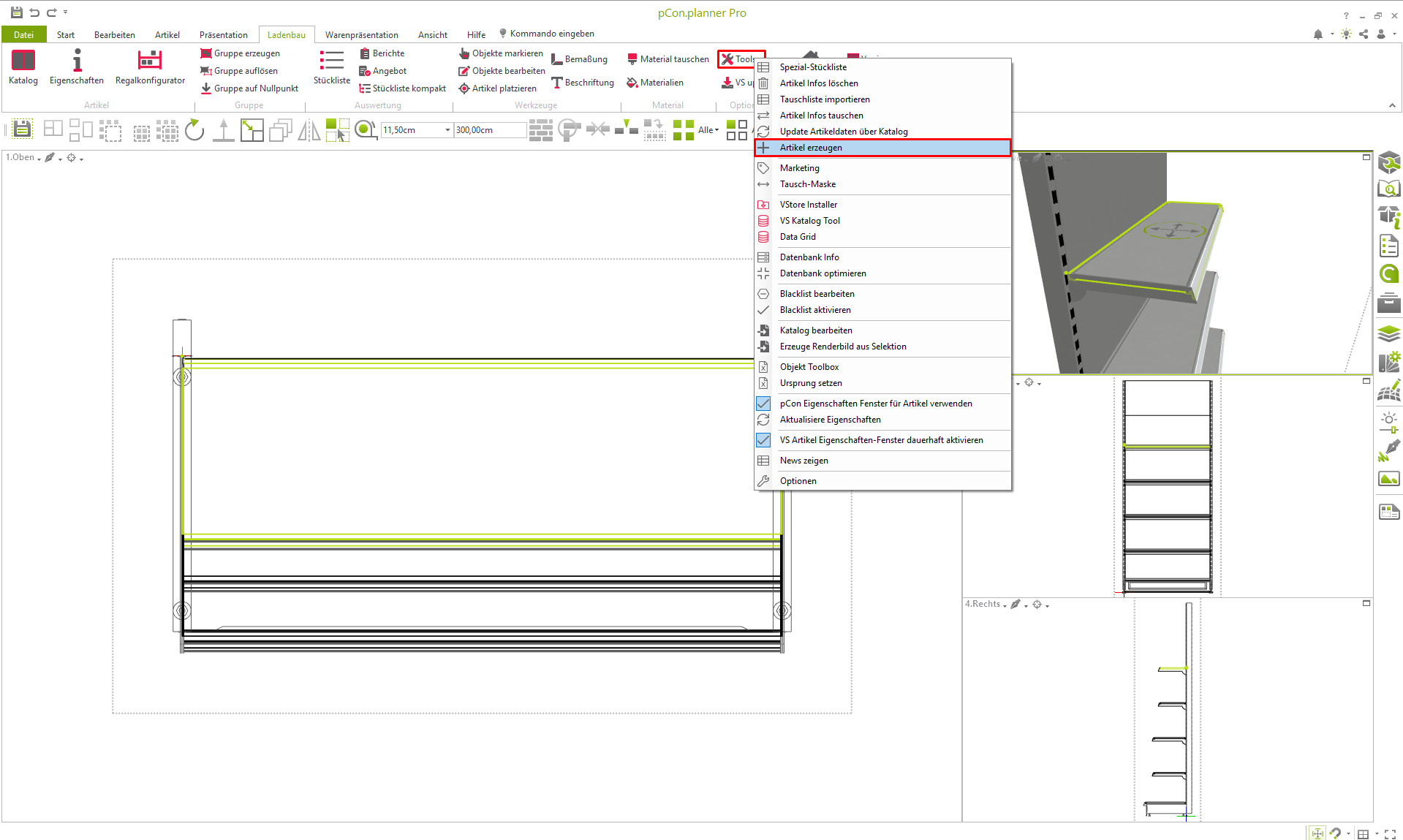Open the Regalkonfigurator tool
1403x840 pixels.
click(x=150, y=67)
